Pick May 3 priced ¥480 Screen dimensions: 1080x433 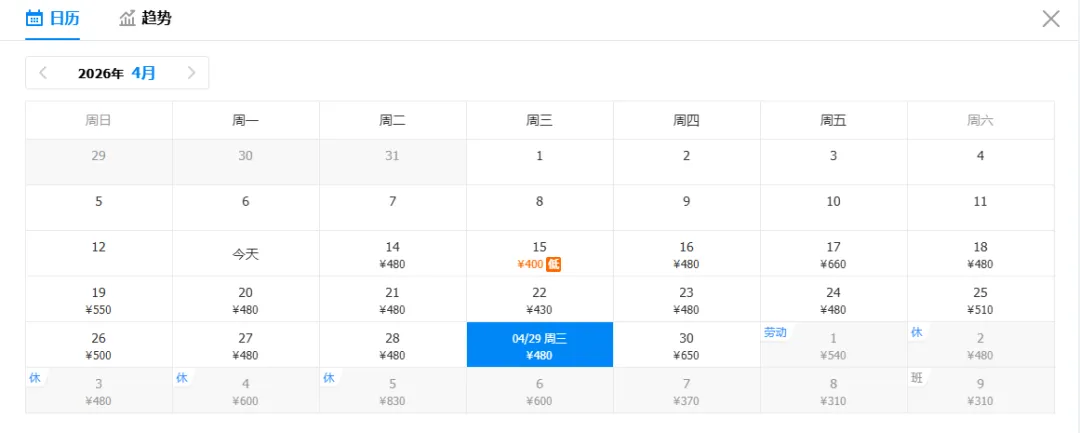(98, 390)
